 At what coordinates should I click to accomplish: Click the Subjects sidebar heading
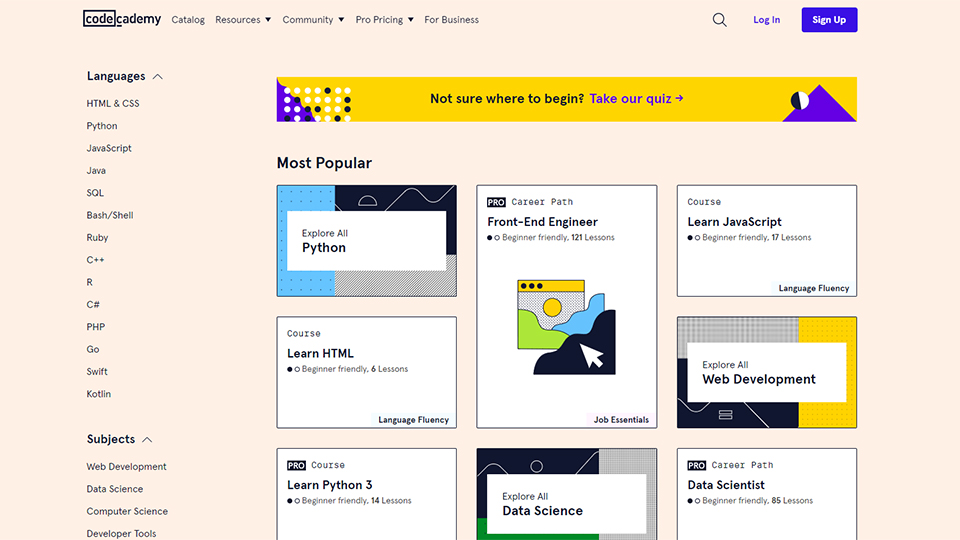click(111, 439)
